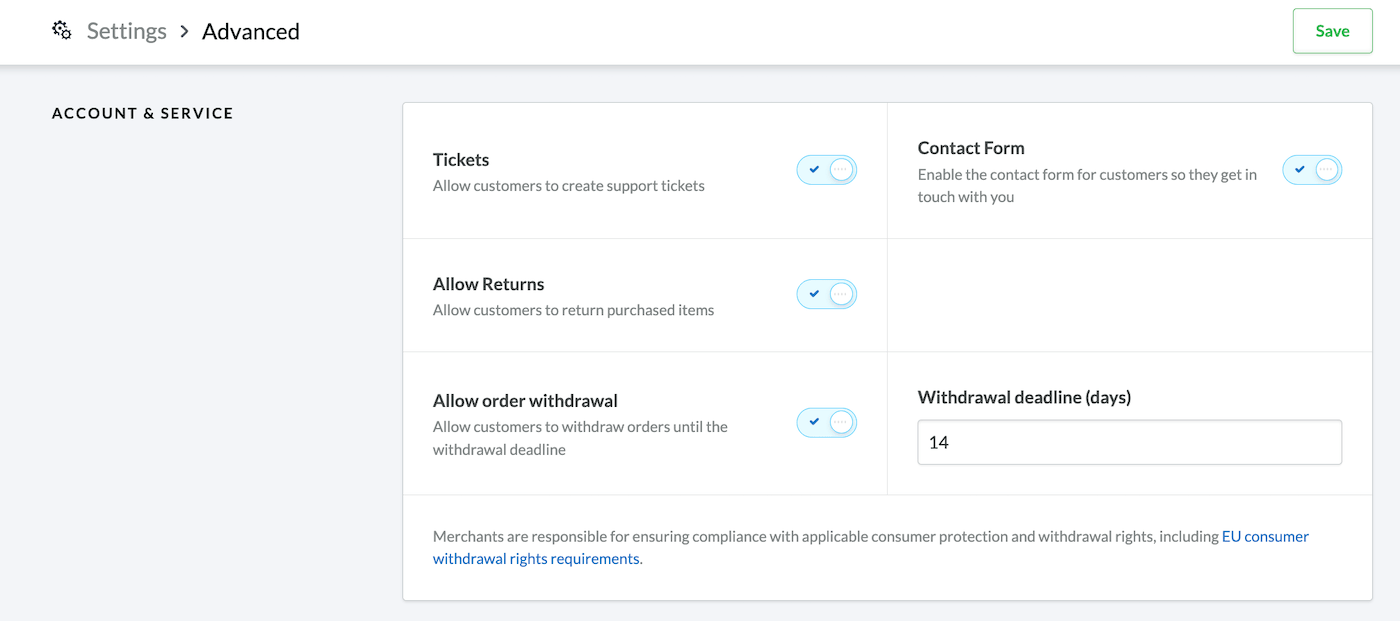Screen dimensions: 1400x621
Task: Disable the Tickets toggle switch
Action: (x=827, y=170)
